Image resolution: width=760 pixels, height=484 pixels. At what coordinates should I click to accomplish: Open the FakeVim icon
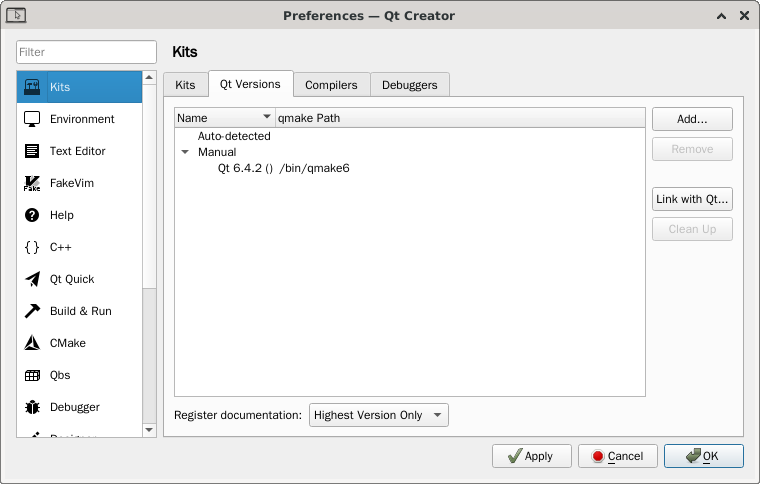[x=32, y=183]
